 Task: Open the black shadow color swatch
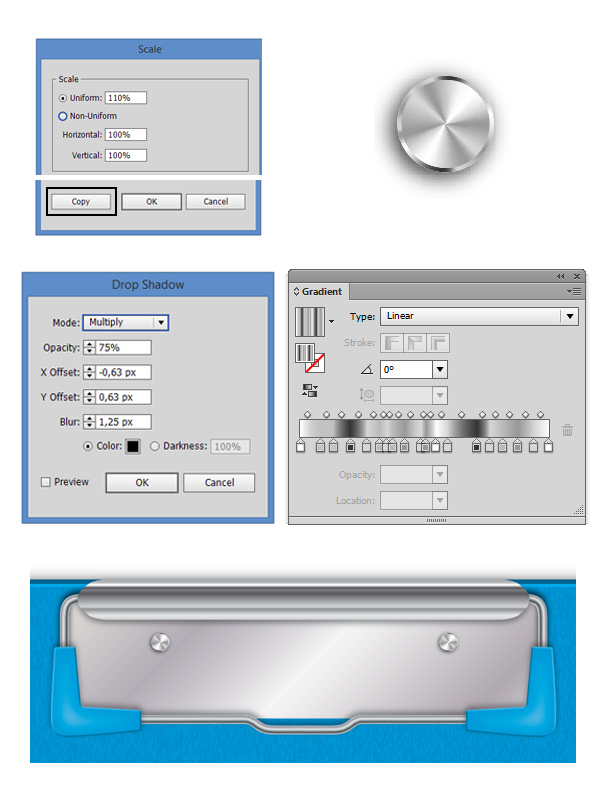[133, 446]
